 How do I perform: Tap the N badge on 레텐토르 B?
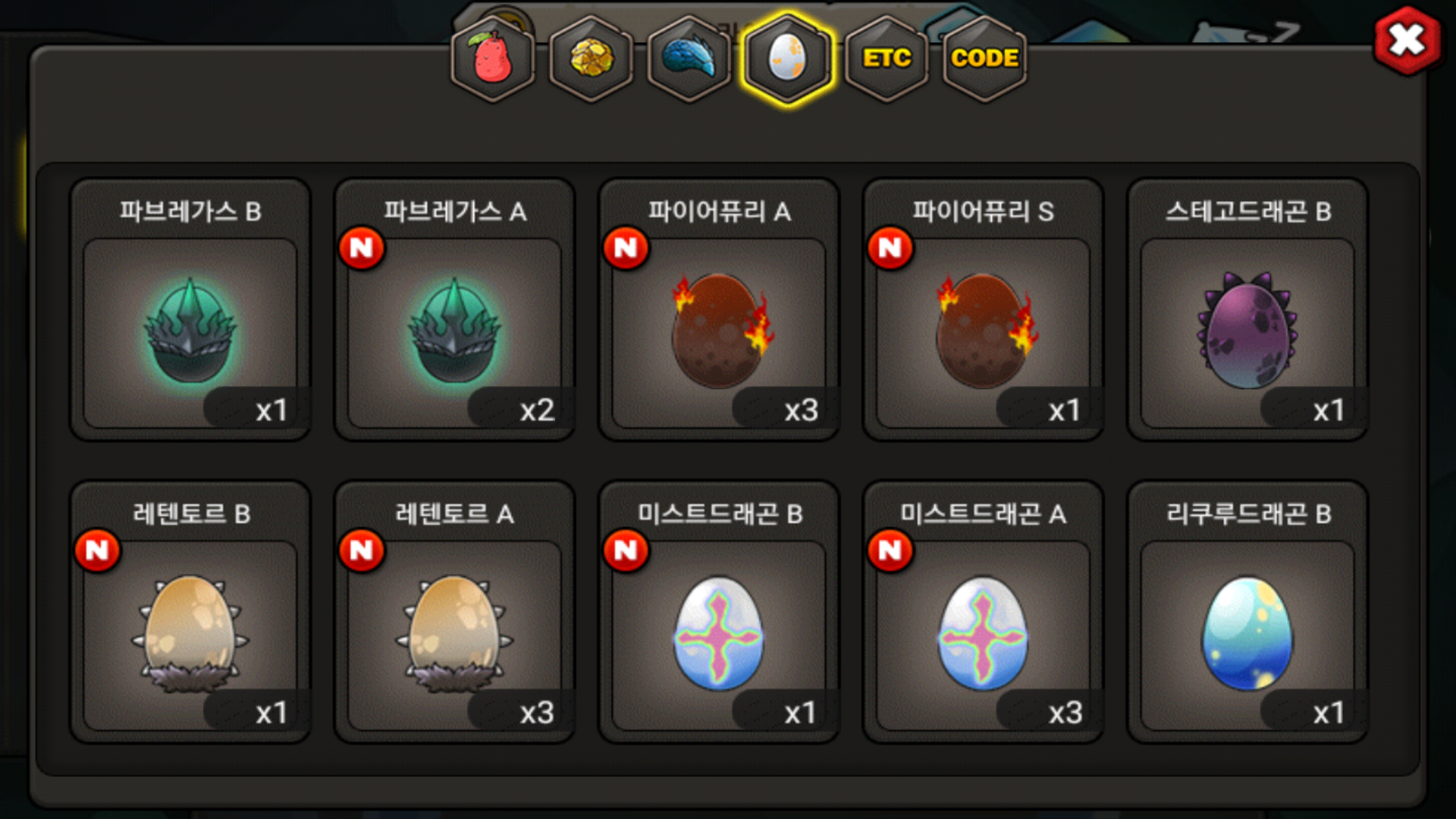pyautogui.click(x=97, y=551)
